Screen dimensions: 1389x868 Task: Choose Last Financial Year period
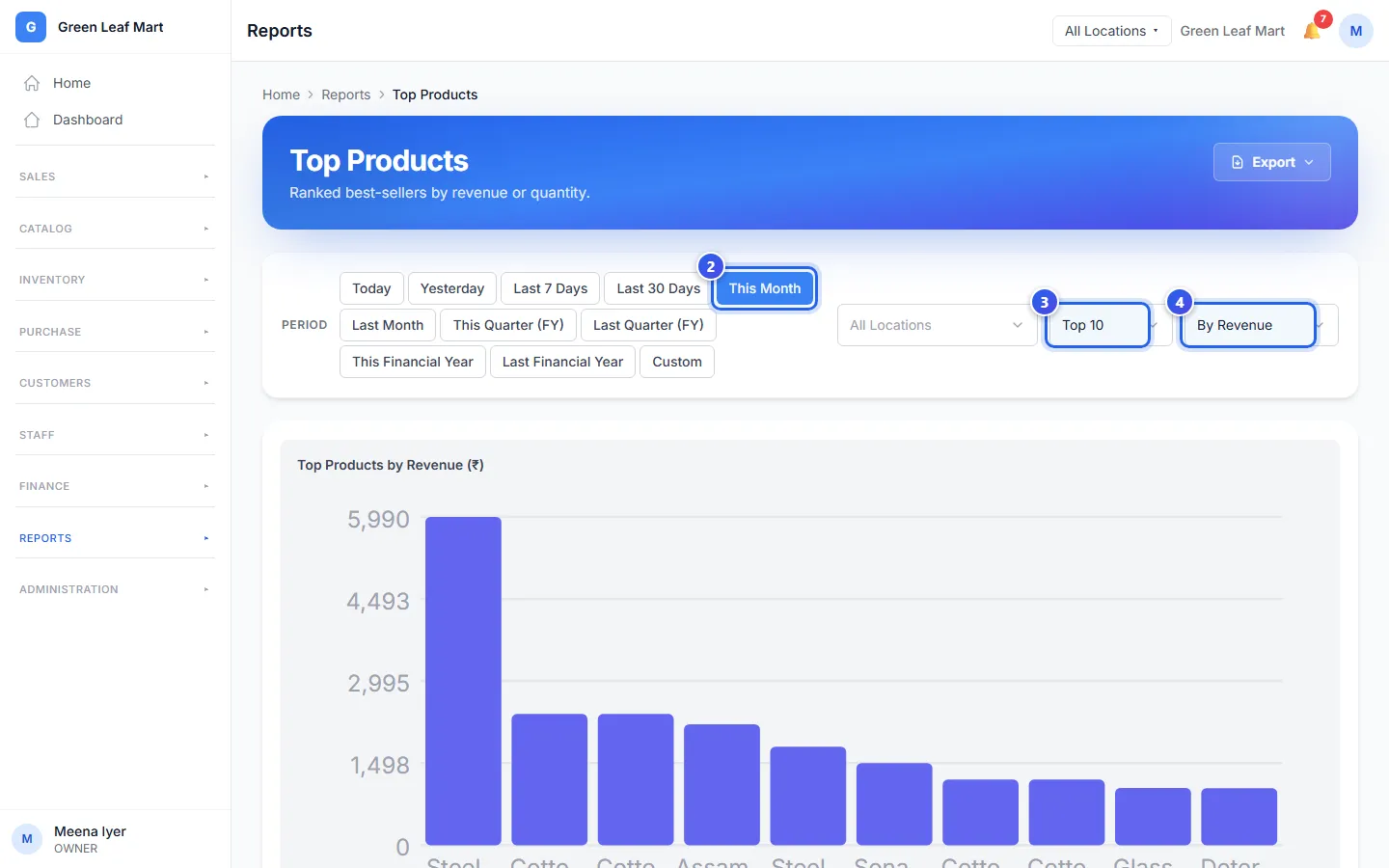(x=562, y=362)
